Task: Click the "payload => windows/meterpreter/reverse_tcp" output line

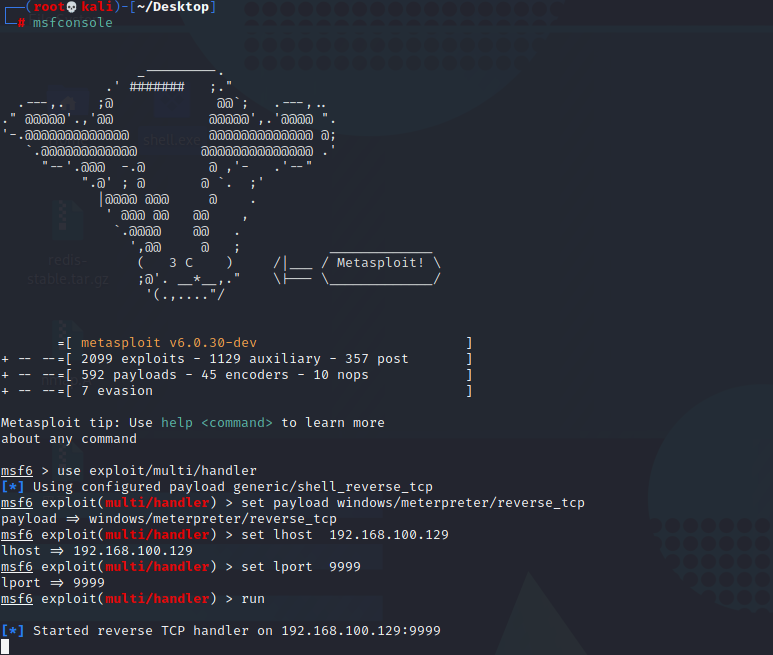Action: (x=169, y=518)
